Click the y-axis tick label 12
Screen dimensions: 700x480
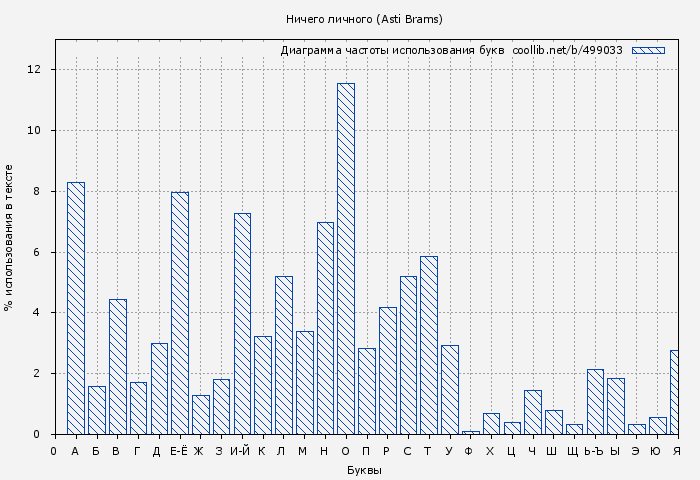34,70
